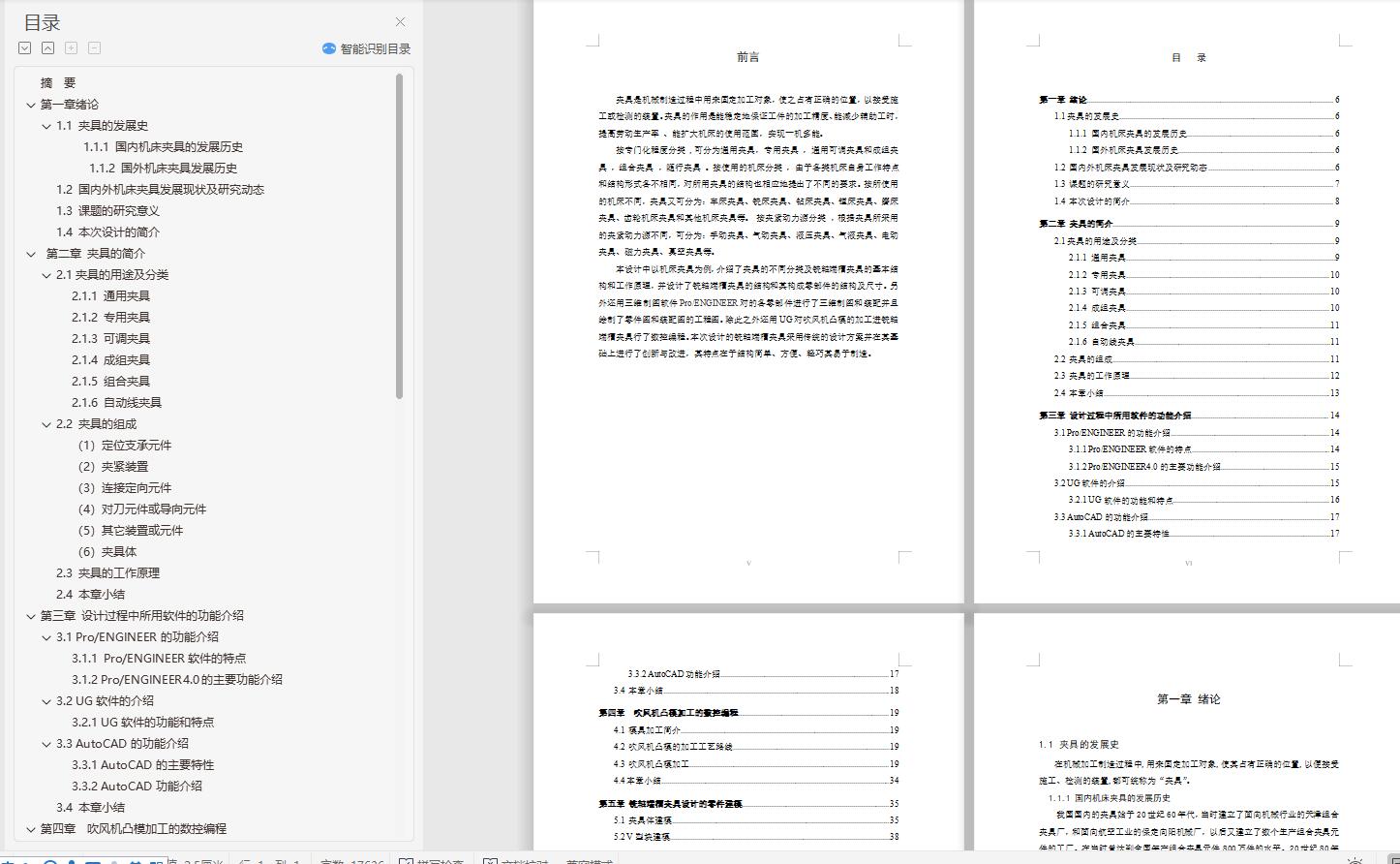Image resolution: width=1400 pixels, height=864 pixels.
Task: Select （4）对刀元件或导向元件 outline item
Action: (x=141, y=509)
